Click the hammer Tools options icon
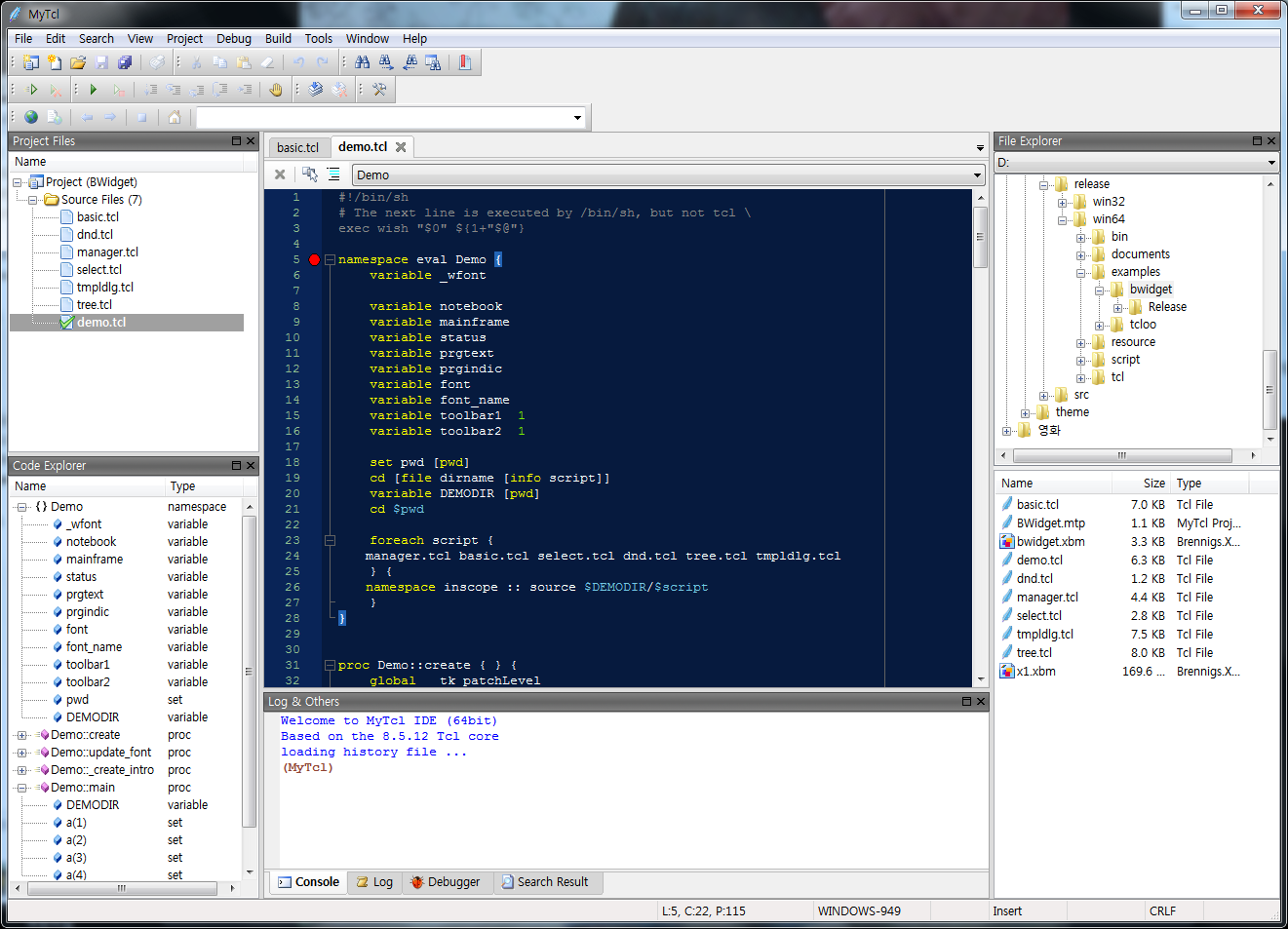Image resolution: width=1288 pixels, height=929 pixels. [379, 90]
